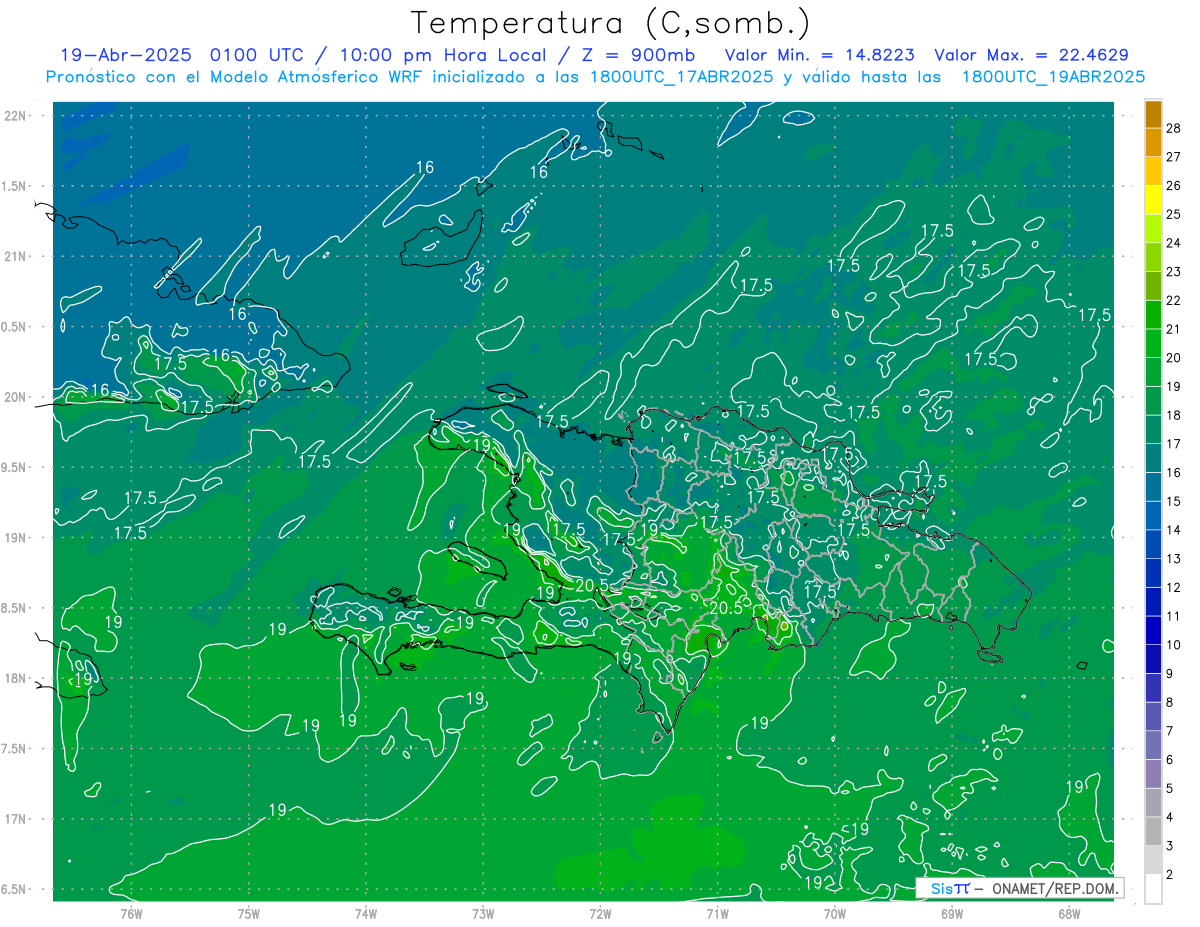Select the green swatch between 20 and 21
This screenshot has width=1200, height=927.
(x=1153, y=344)
